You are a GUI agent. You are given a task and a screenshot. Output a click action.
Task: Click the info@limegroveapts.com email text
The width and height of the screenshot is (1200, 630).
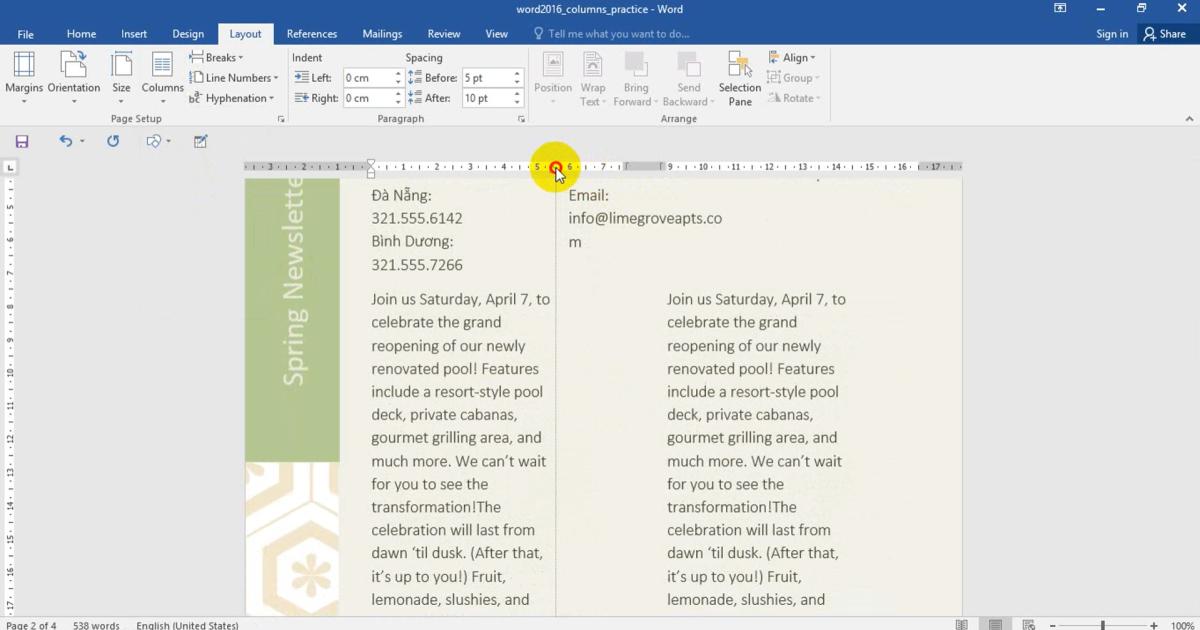click(x=645, y=230)
